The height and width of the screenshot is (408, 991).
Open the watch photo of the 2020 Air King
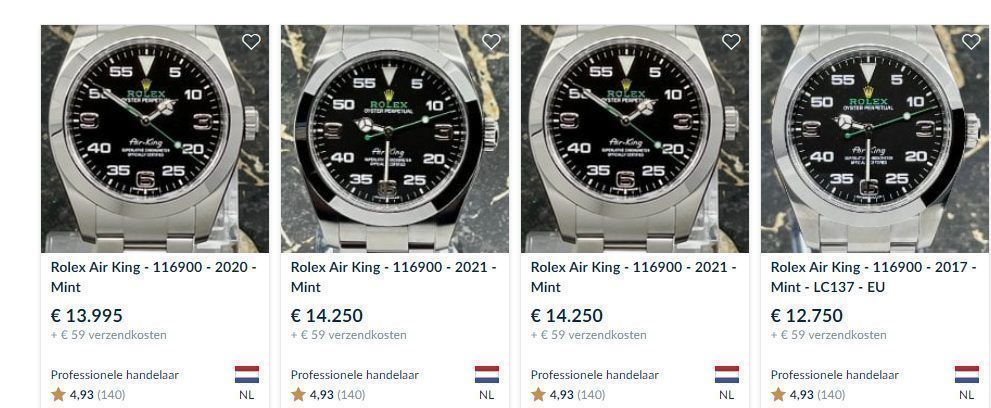[155, 139]
